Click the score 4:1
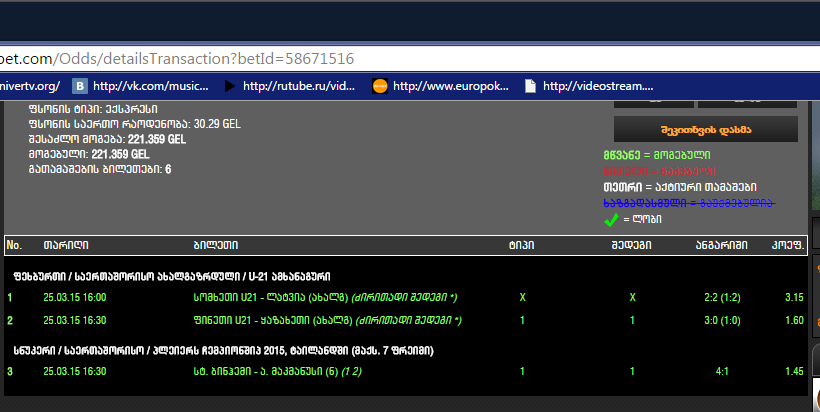This screenshot has height=412, width=820. [722, 372]
